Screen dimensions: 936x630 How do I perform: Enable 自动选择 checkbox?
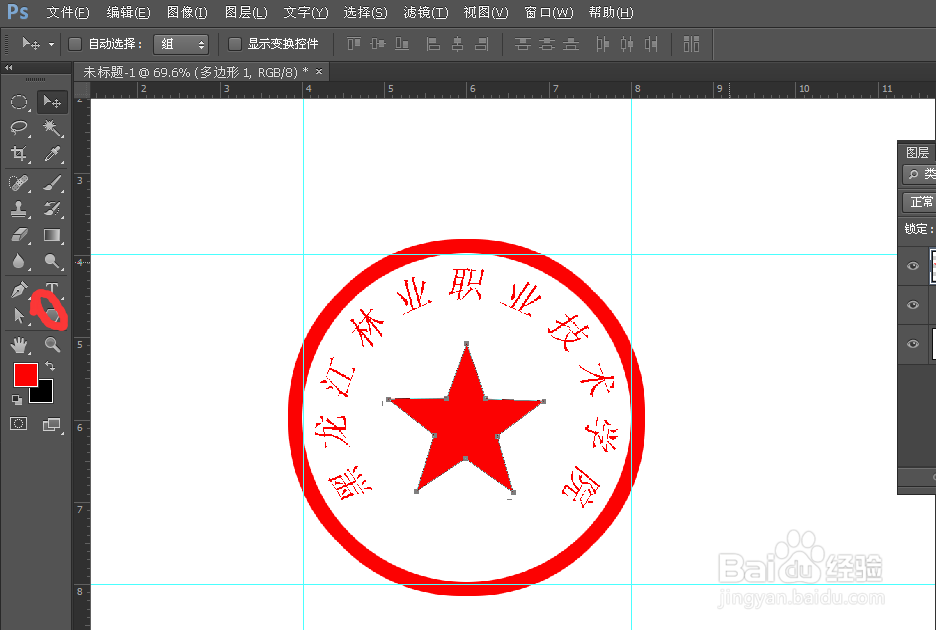(x=75, y=44)
